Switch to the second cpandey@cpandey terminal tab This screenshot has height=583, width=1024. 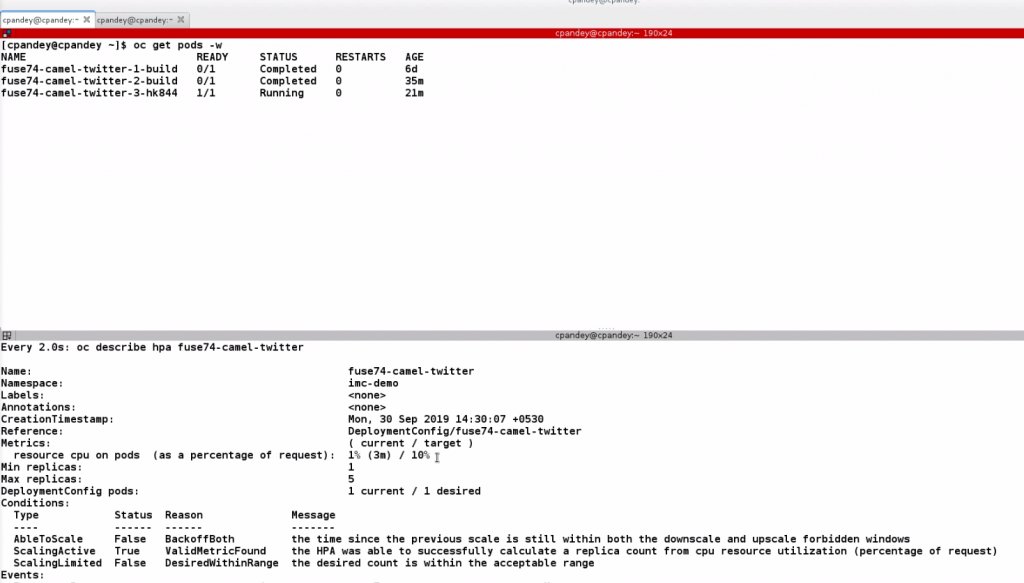point(136,20)
